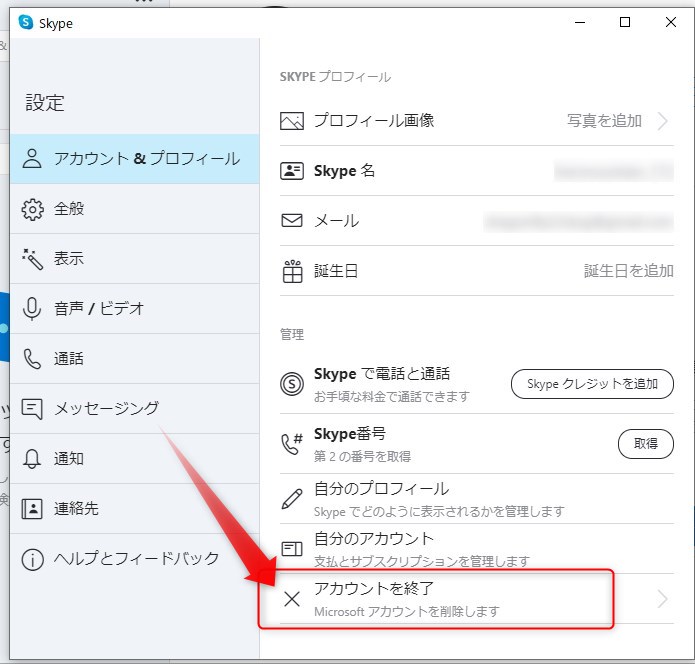Click the card icon for 自分のアカウント
Screen dimensions: 695x664
(x=292, y=549)
